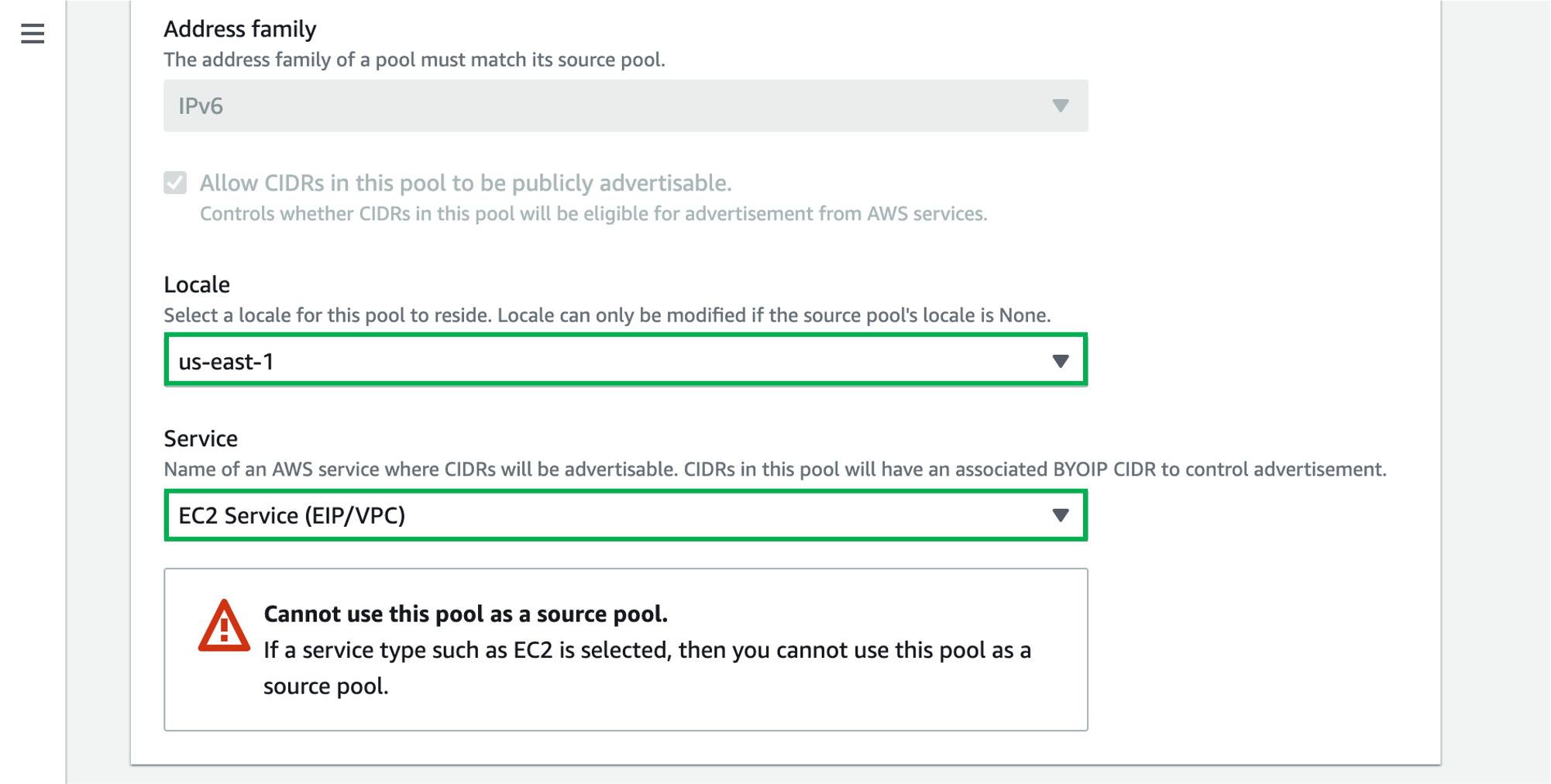1551x784 pixels.
Task: Click the Locale dropdown arrow
Action: click(x=1060, y=361)
